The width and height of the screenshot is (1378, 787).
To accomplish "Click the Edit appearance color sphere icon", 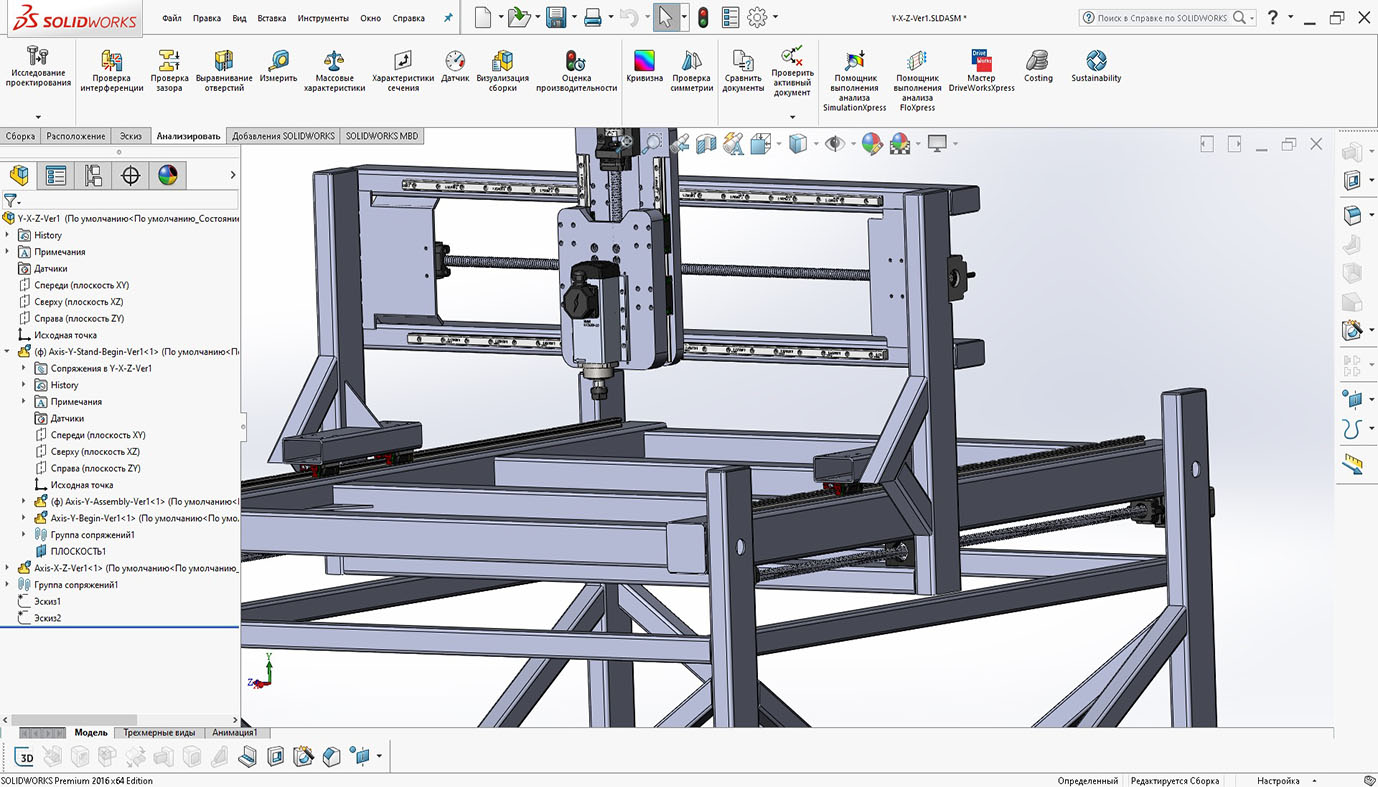I will point(872,144).
